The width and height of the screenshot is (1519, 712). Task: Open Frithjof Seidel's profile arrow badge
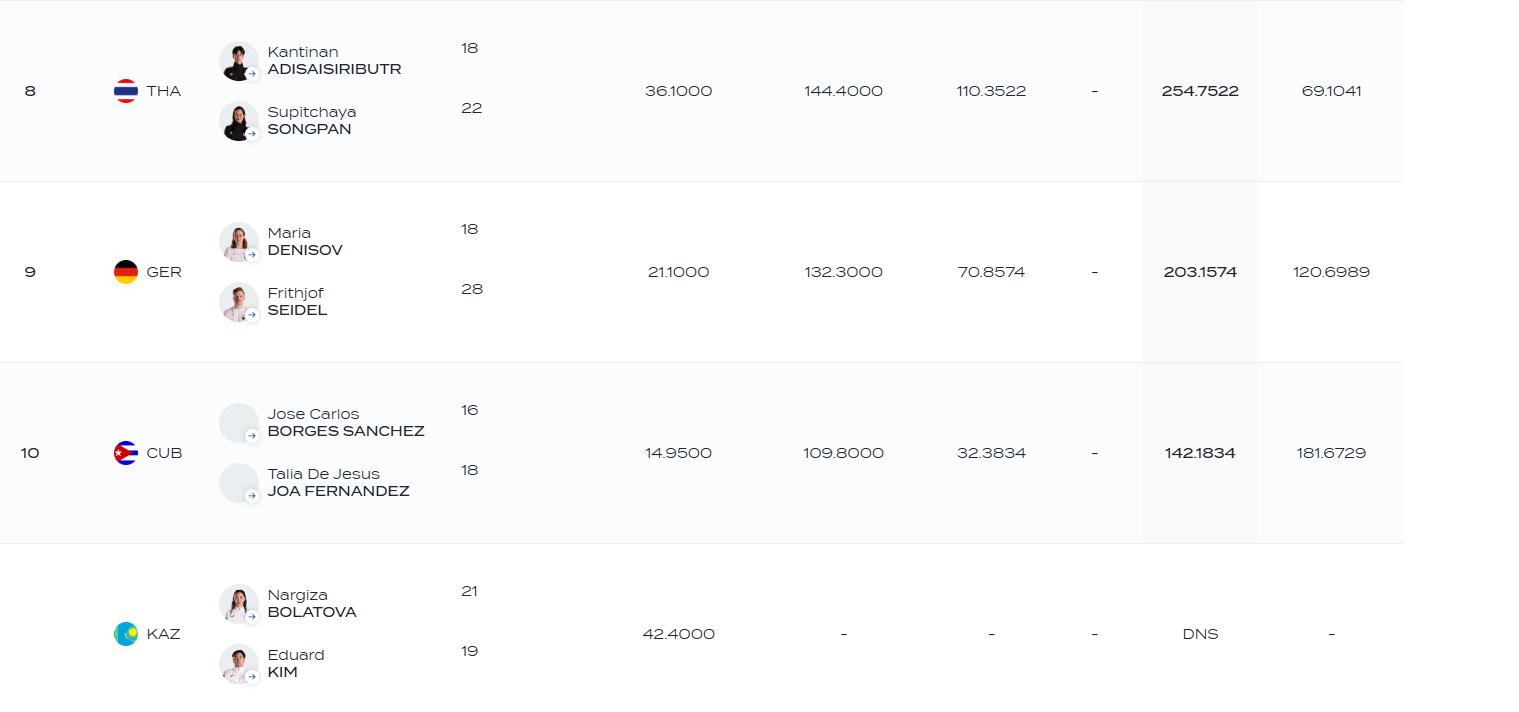[252, 315]
